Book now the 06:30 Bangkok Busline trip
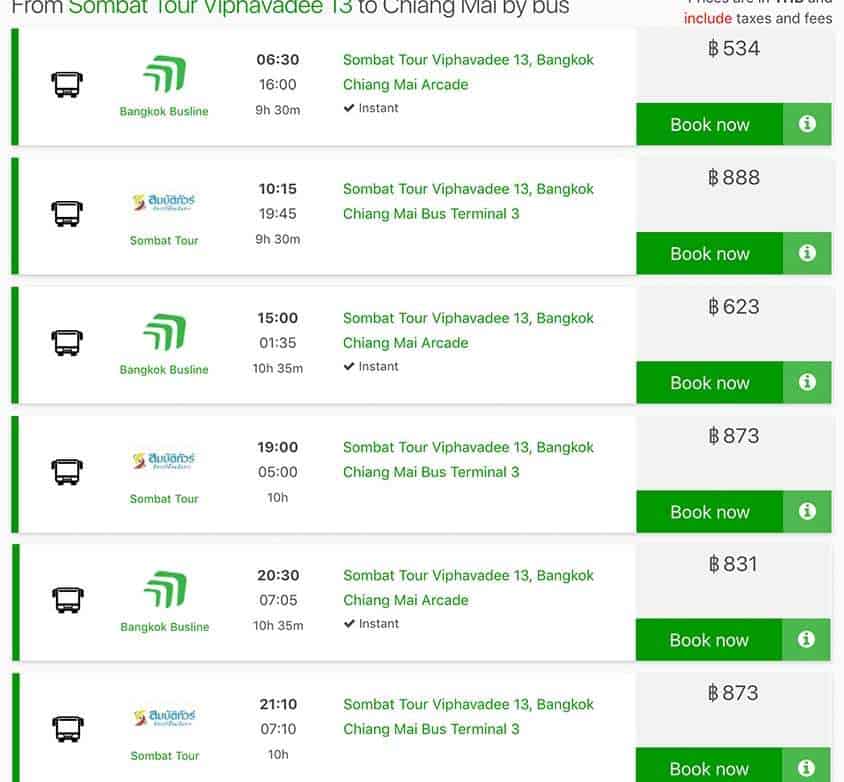The height and width of the screenshot is (782, 844). pos(709,125)
